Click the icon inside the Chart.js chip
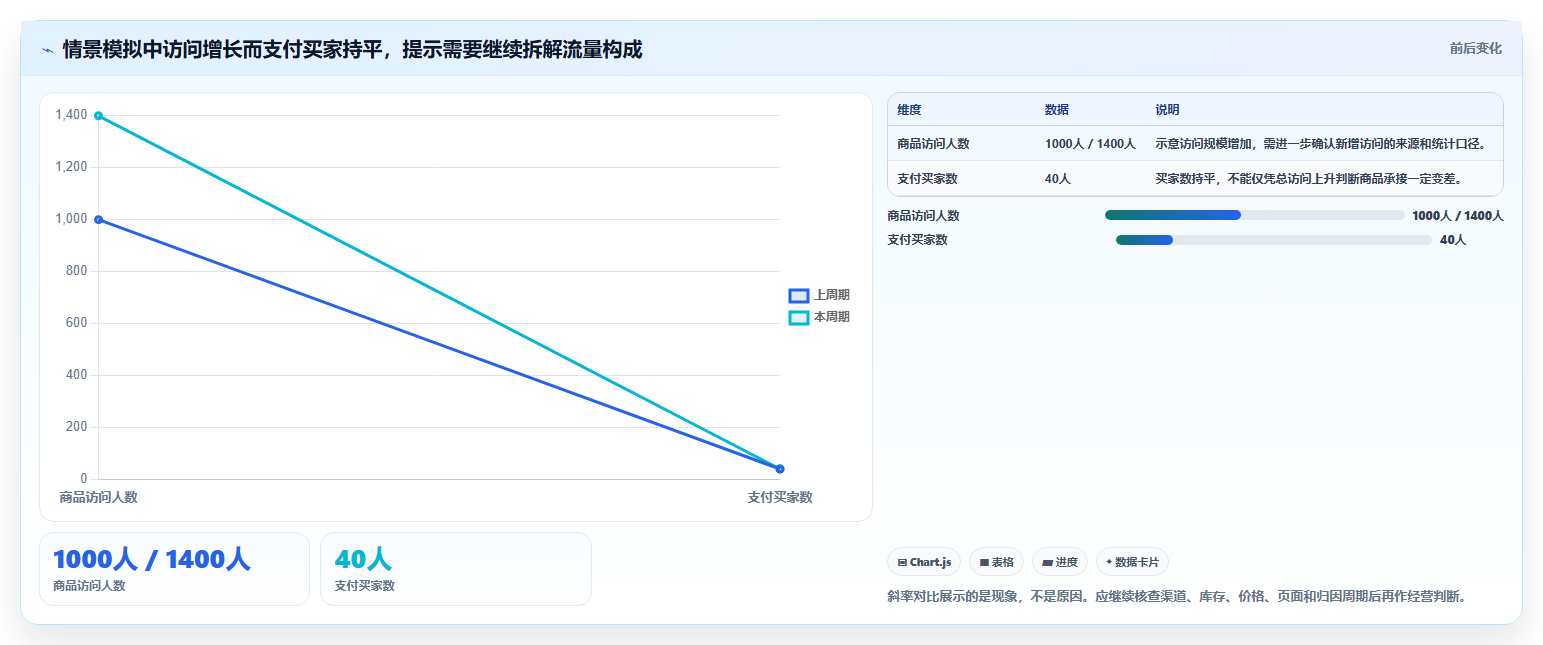The image size is (1543, 645). [x=902, y=562]
